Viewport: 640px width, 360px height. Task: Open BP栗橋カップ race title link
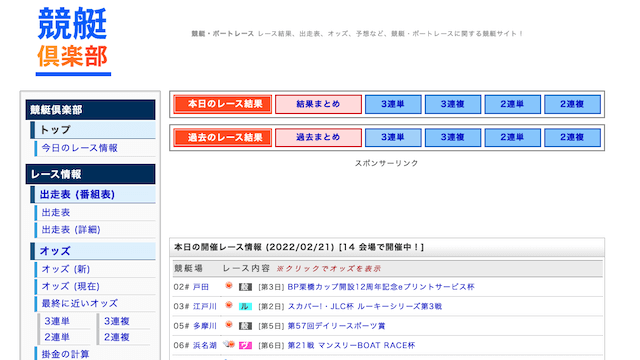coord(381,287)
